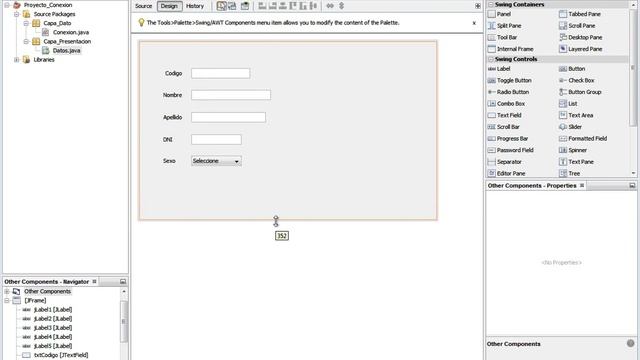
Task: Switch to the History view tab
Action: click(x=195, y=6)
